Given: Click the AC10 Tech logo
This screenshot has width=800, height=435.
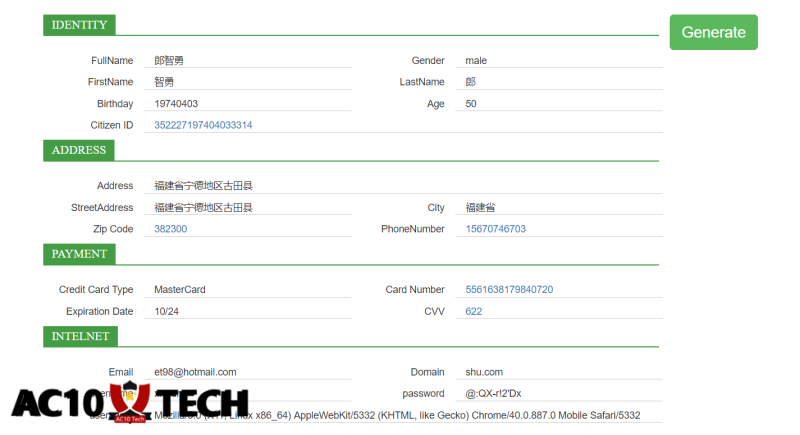Looking at the screenshot, I should [129, 402].
